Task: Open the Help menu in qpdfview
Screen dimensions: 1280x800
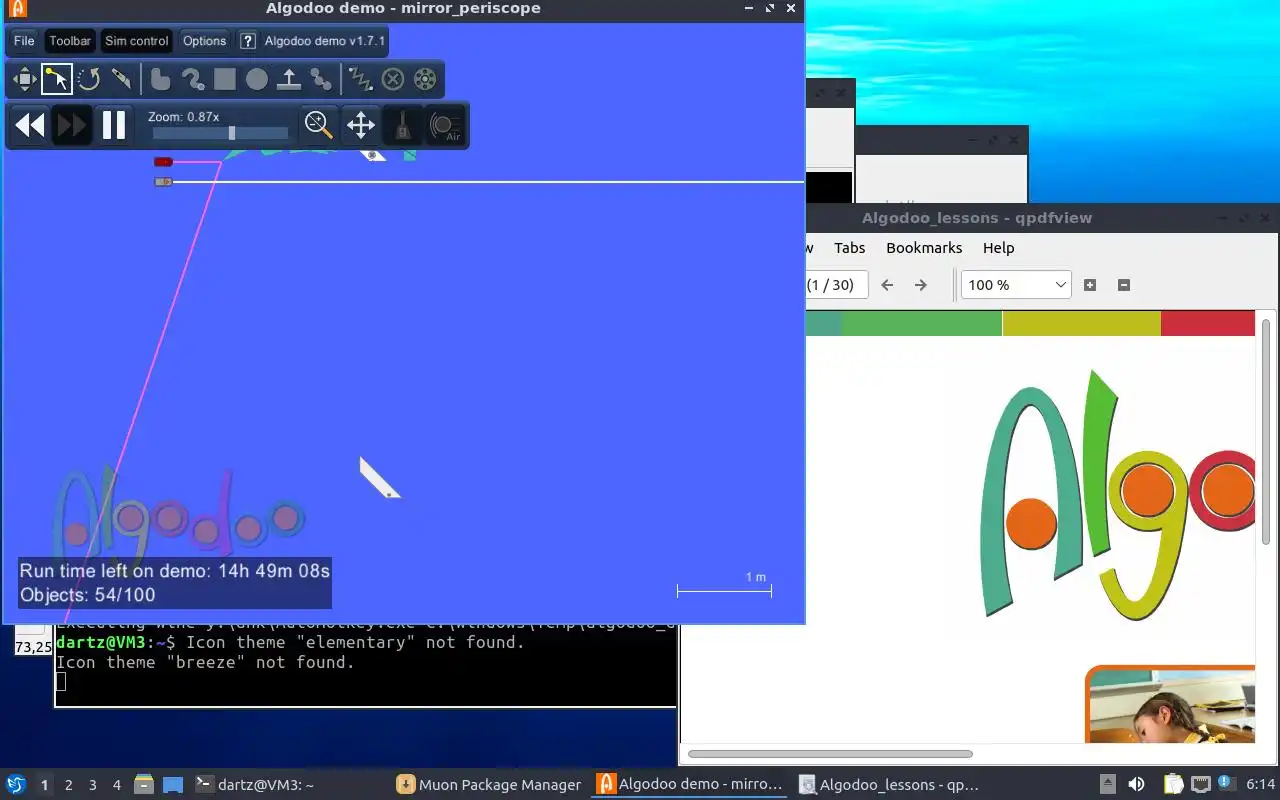Action: [x=998, y=248]
